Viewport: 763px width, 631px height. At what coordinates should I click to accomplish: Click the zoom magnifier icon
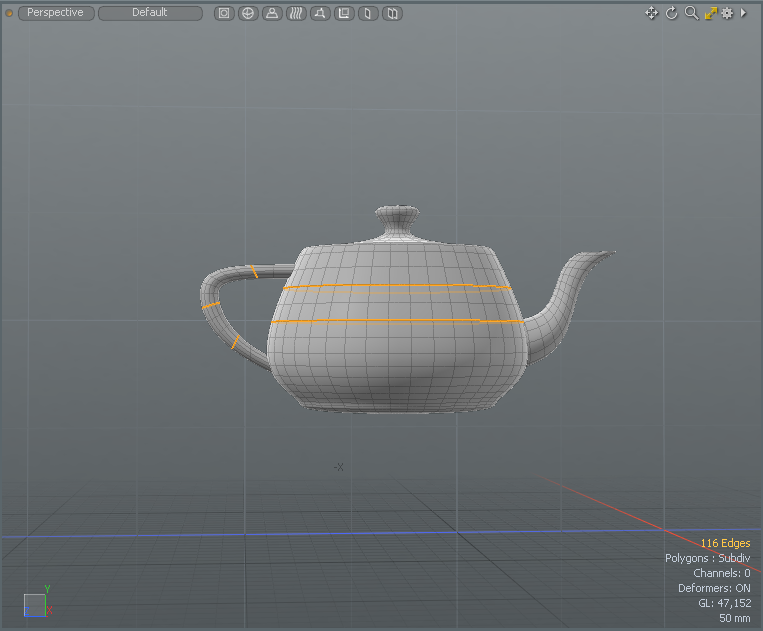click(x=691, y=13)
